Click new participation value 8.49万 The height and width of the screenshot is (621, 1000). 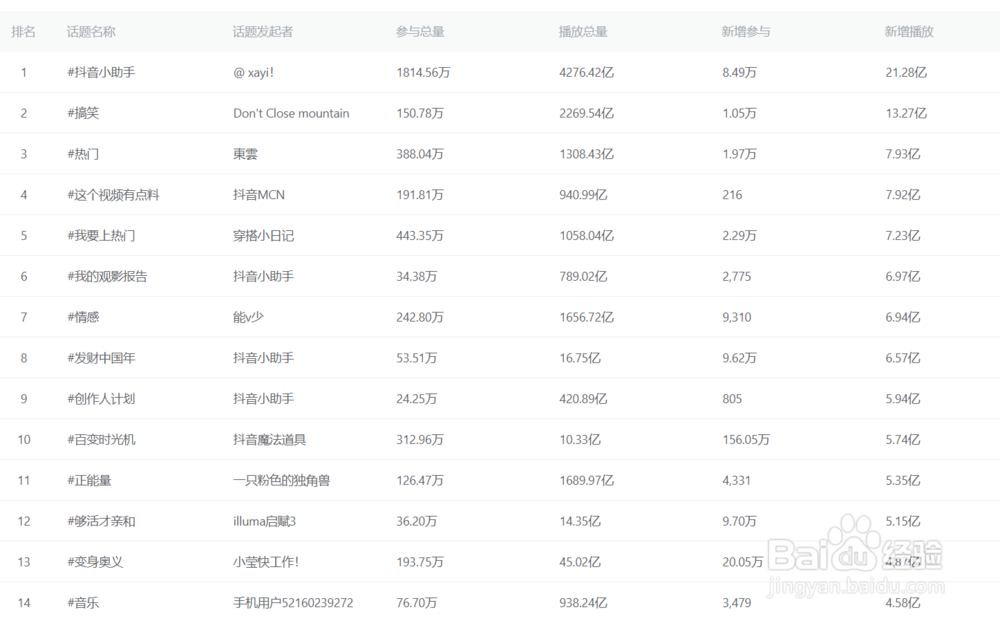click(x=740, y=73)
